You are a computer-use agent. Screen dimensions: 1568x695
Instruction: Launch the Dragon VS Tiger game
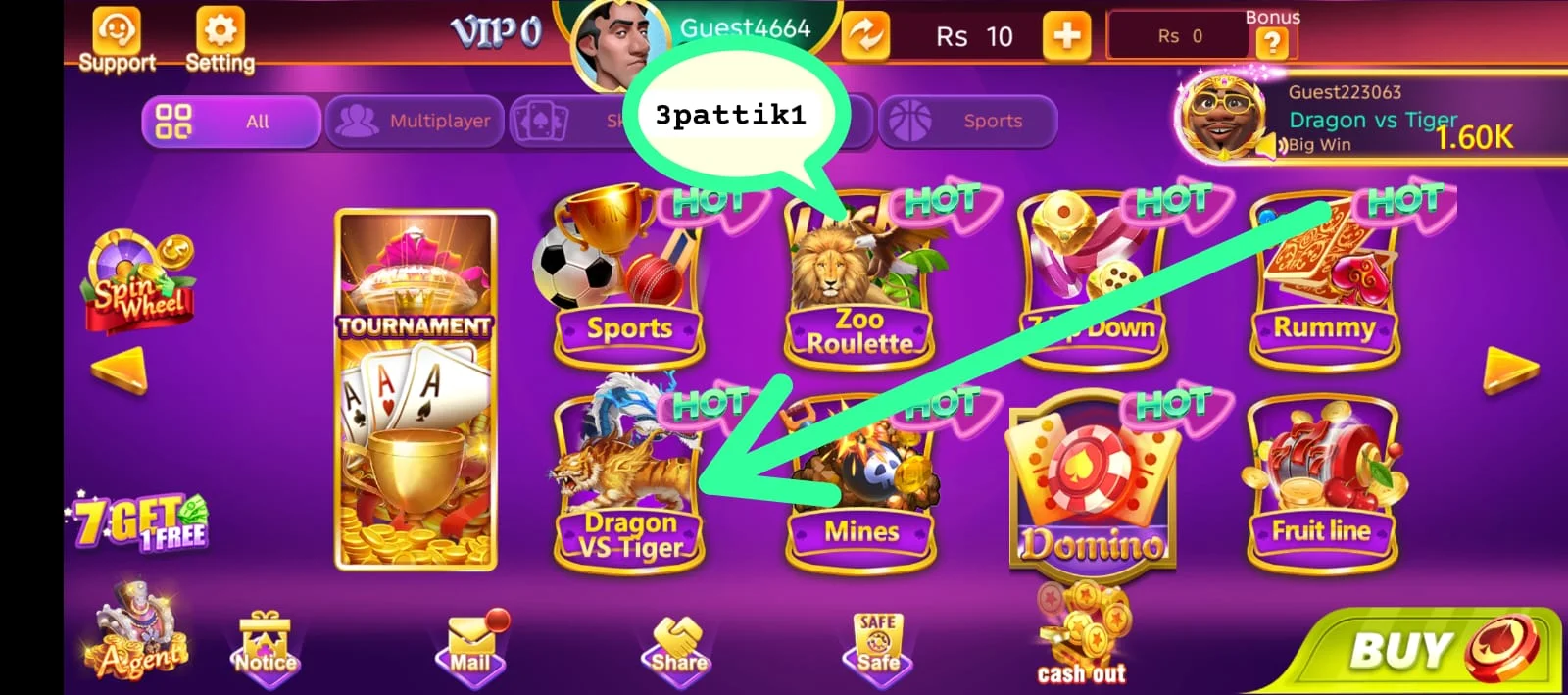point(628,477)
